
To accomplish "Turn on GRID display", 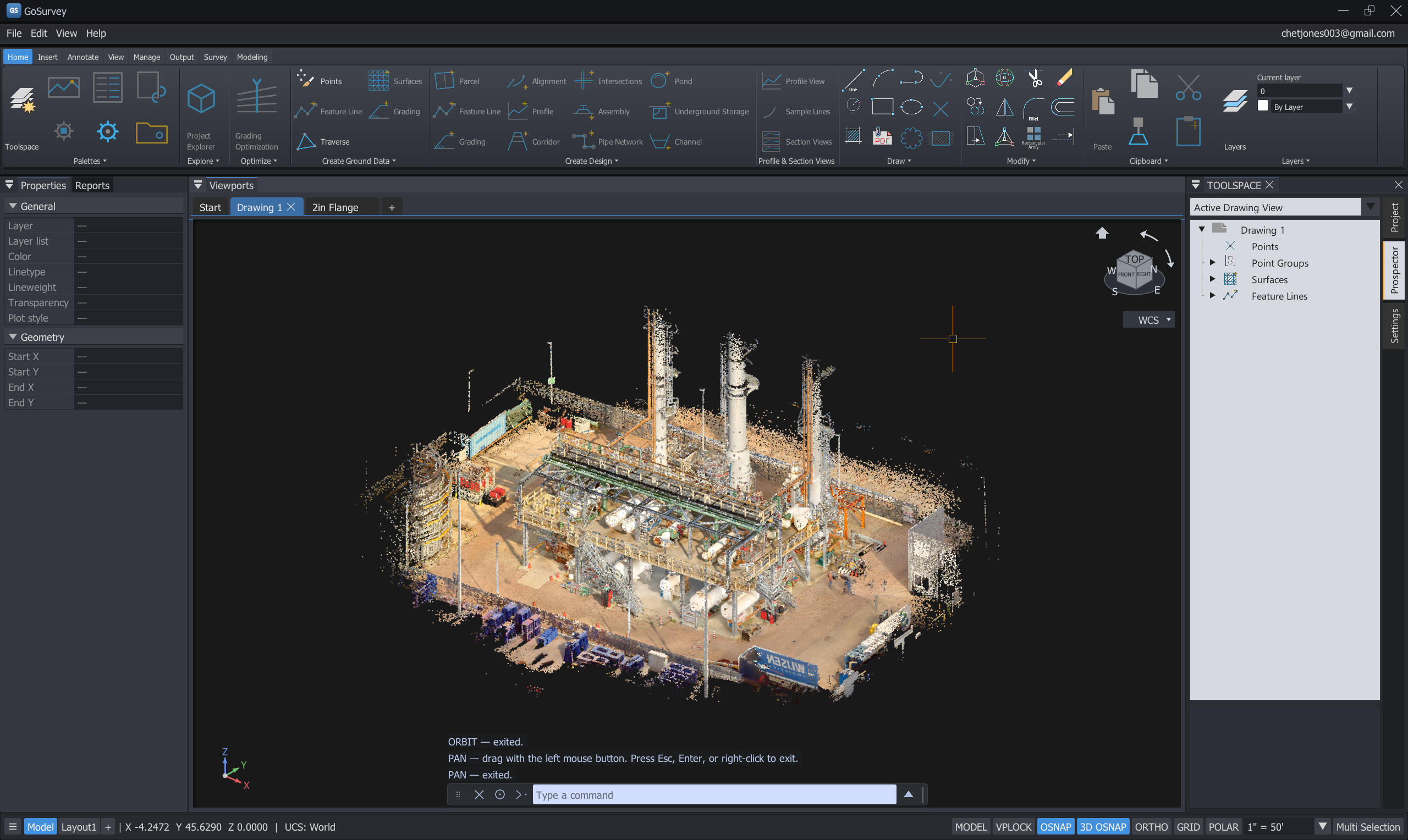I will click(1188, 826).
